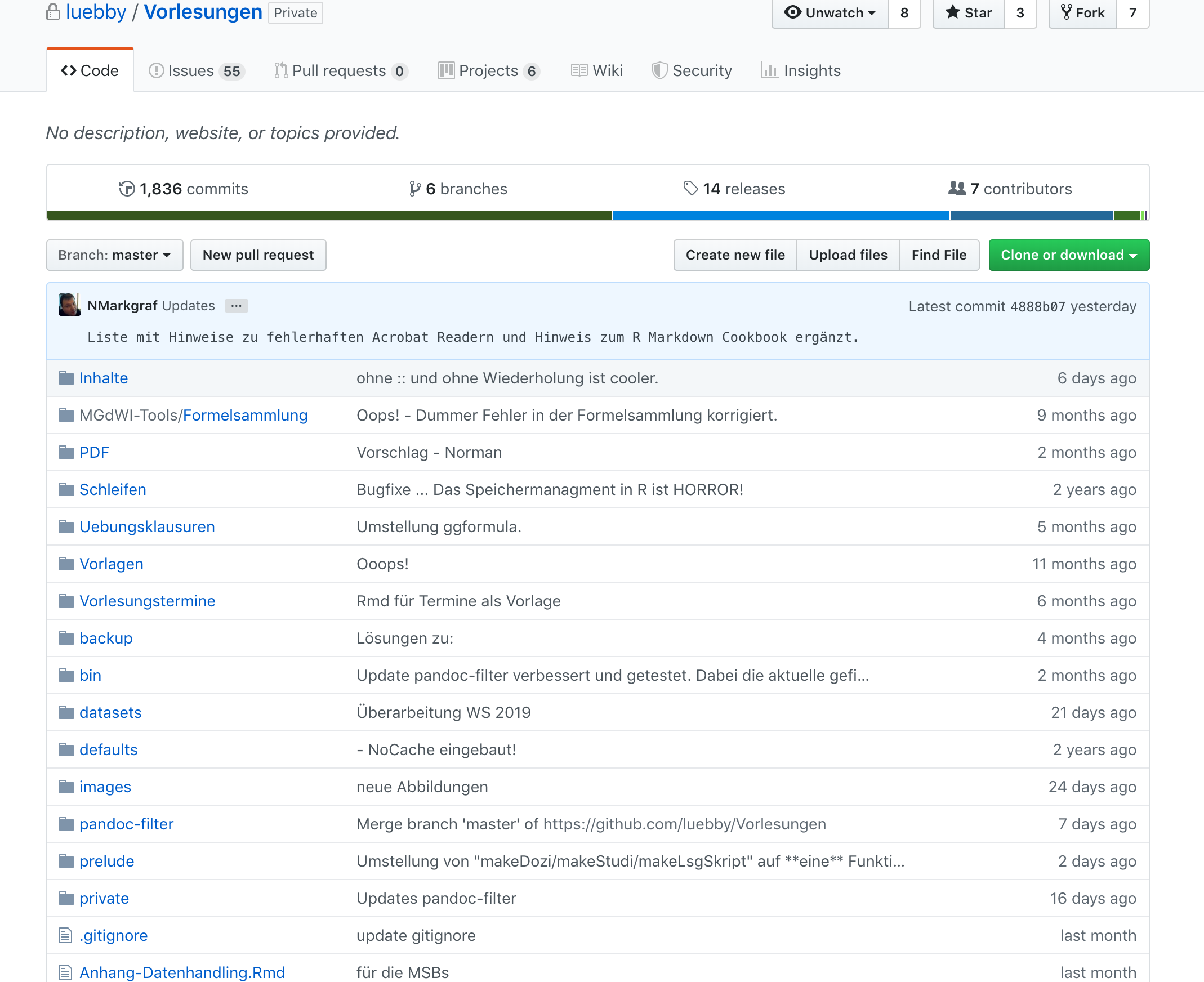This screenshot has height=982, width=1204.
Task: Open the stargazers count 3
Action: click(1020, 13)
